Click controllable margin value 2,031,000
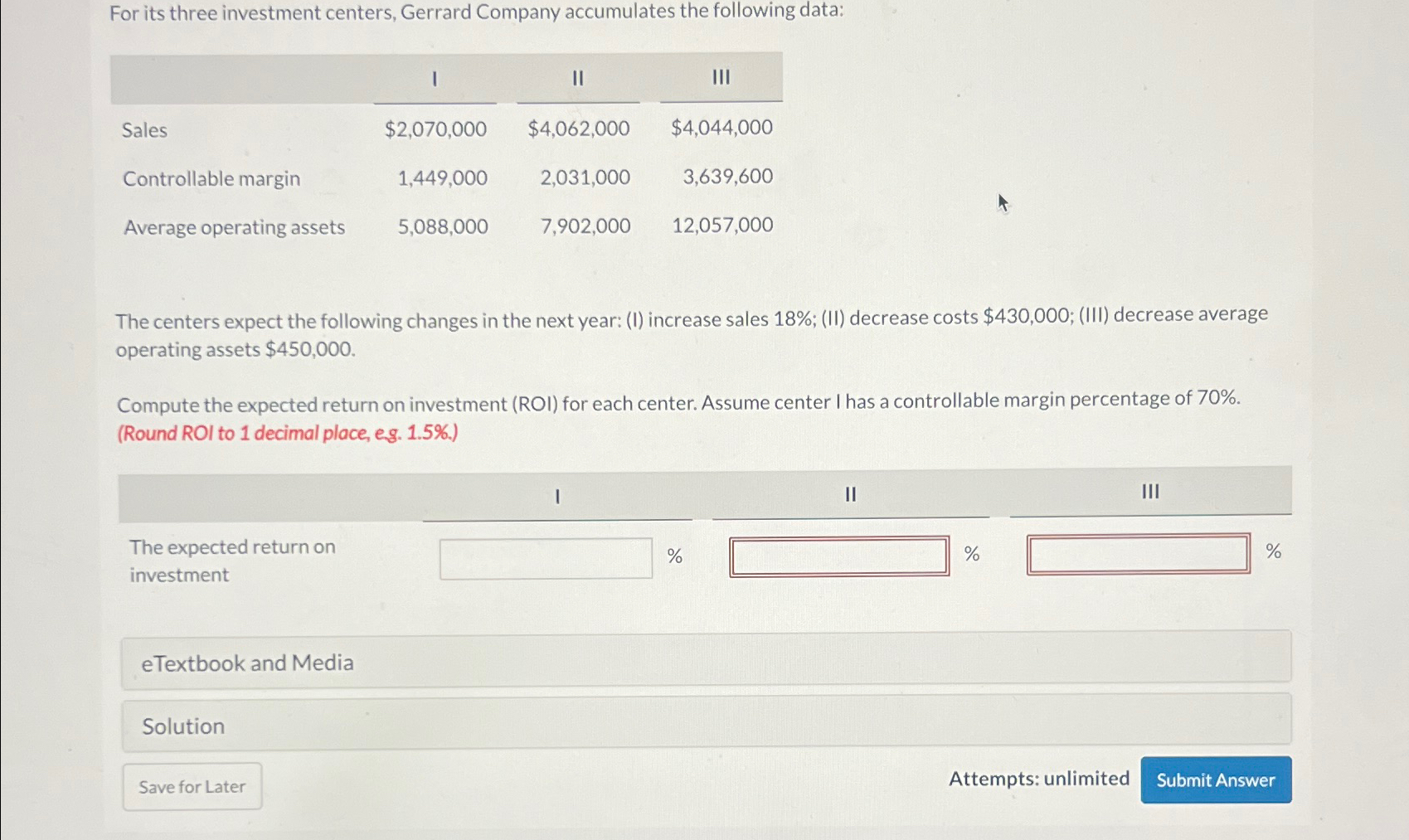This screenshot has width=1409, height=840. click(585, 177)
